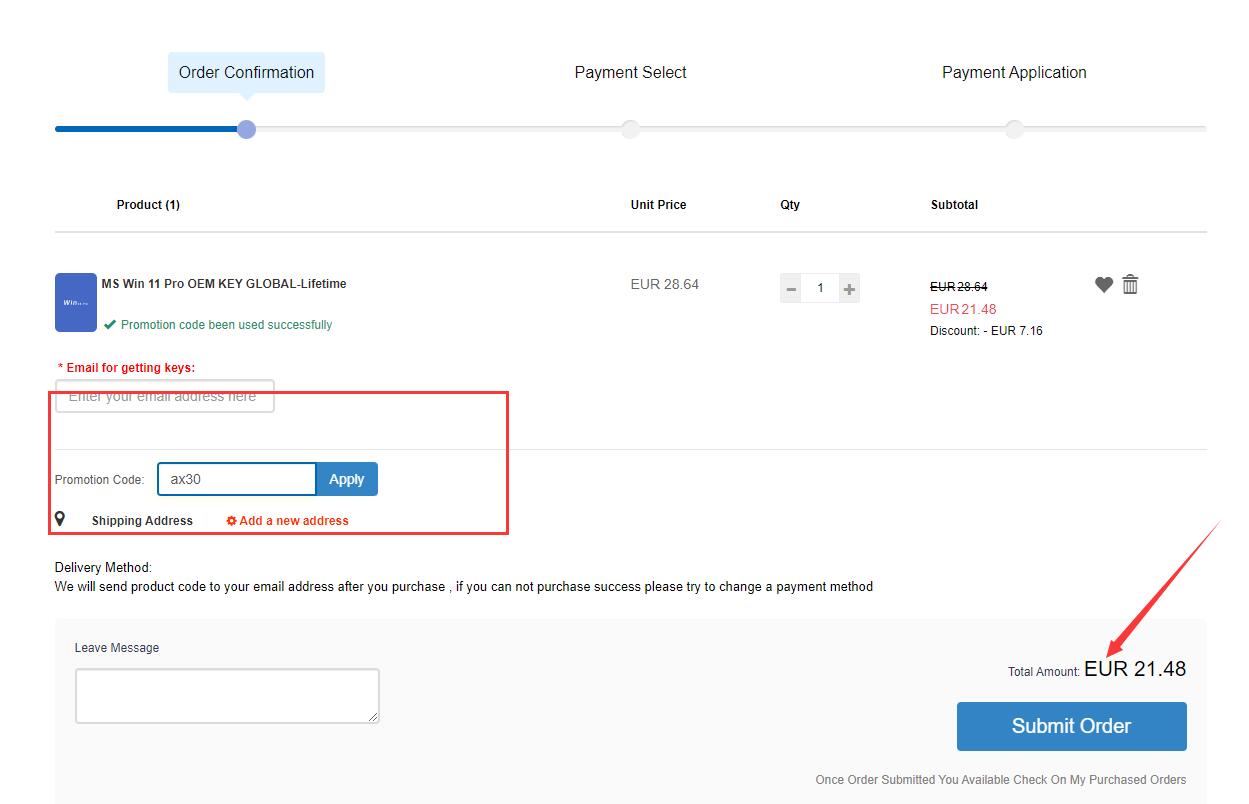The image size is (1249, 804).
Task: Select the Order Confirmation step tab
Action: (246, 72)
